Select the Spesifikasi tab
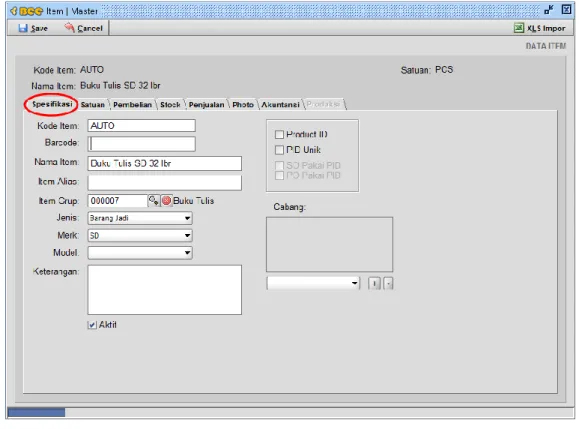Viewport: 579px width, 429px height. coord(52,104)
